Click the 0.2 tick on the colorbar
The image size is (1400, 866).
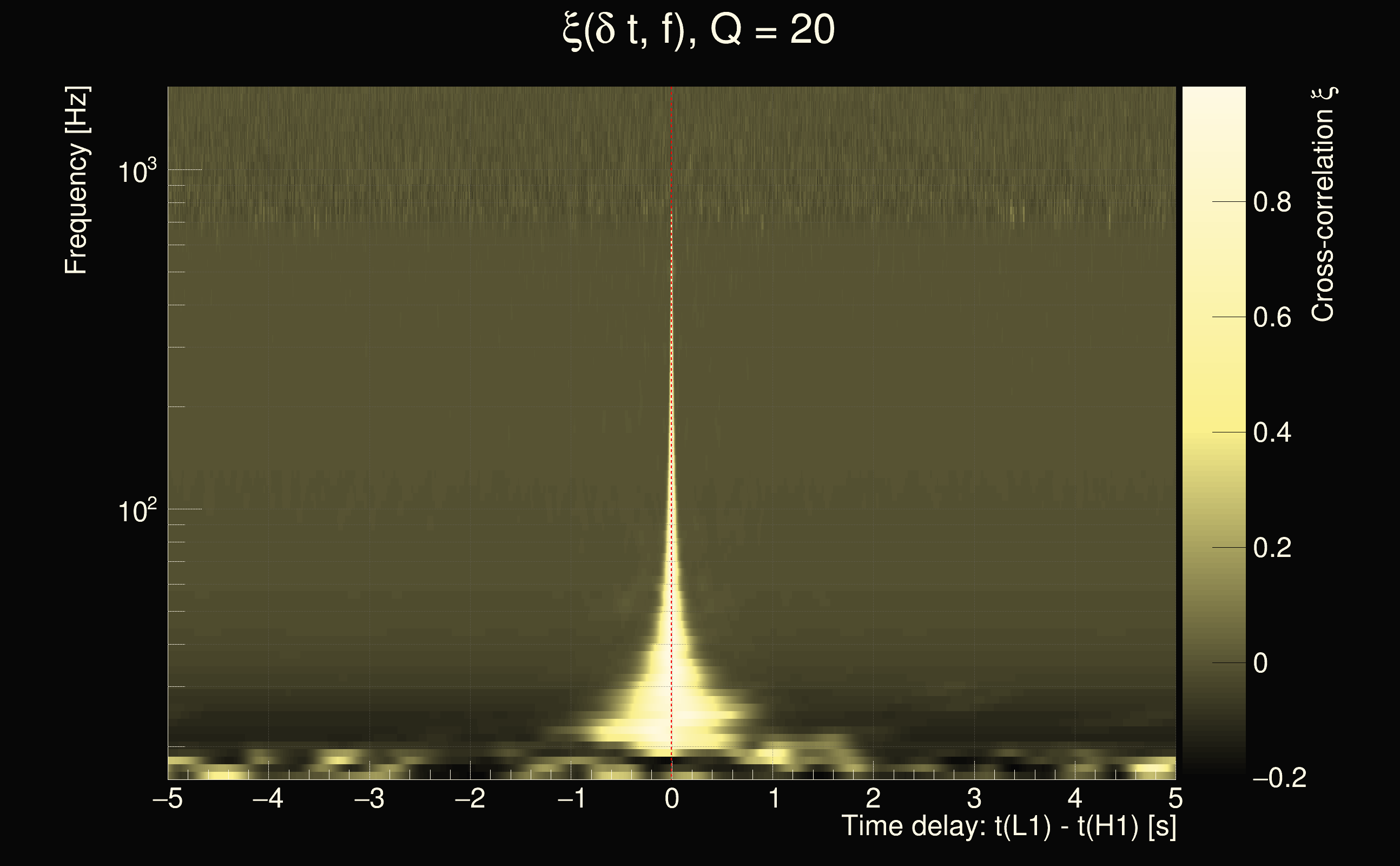pyautogui.click(x=1271, y=548)
